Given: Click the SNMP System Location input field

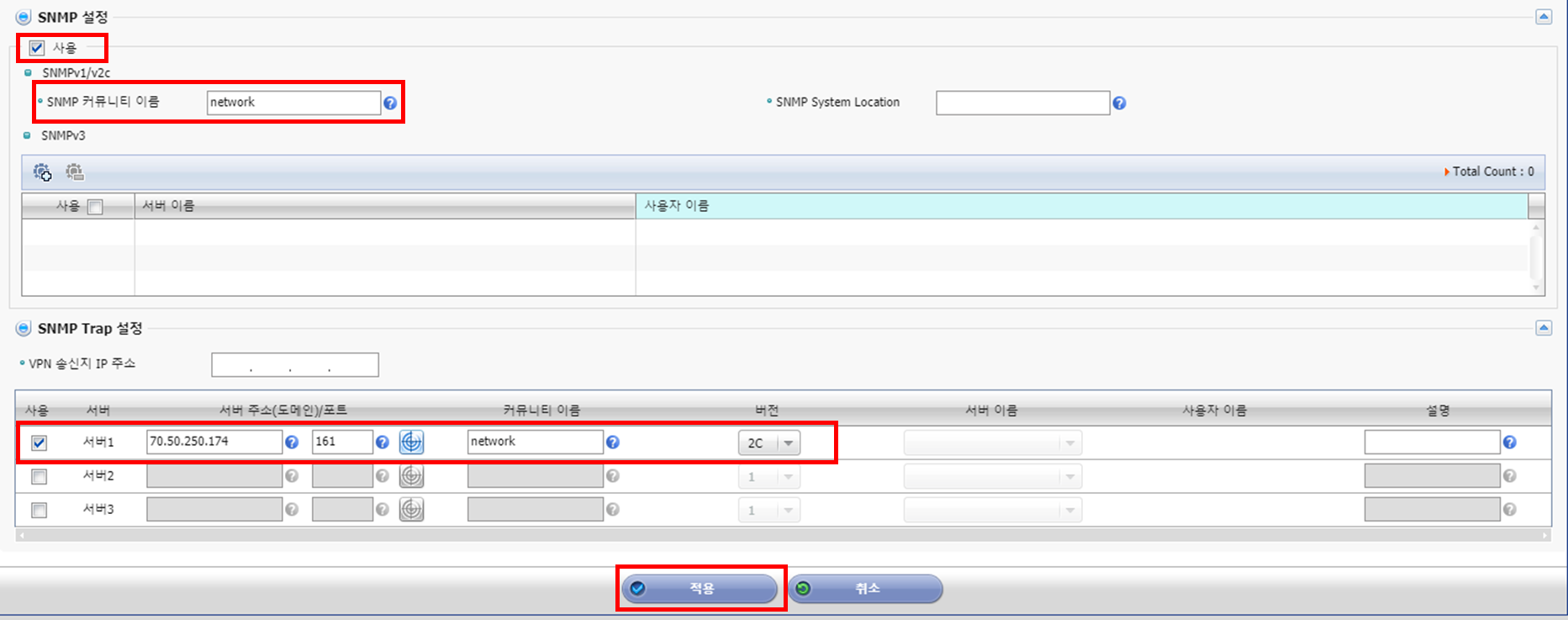Looking at the screenshot, I should coord(1023,103).
